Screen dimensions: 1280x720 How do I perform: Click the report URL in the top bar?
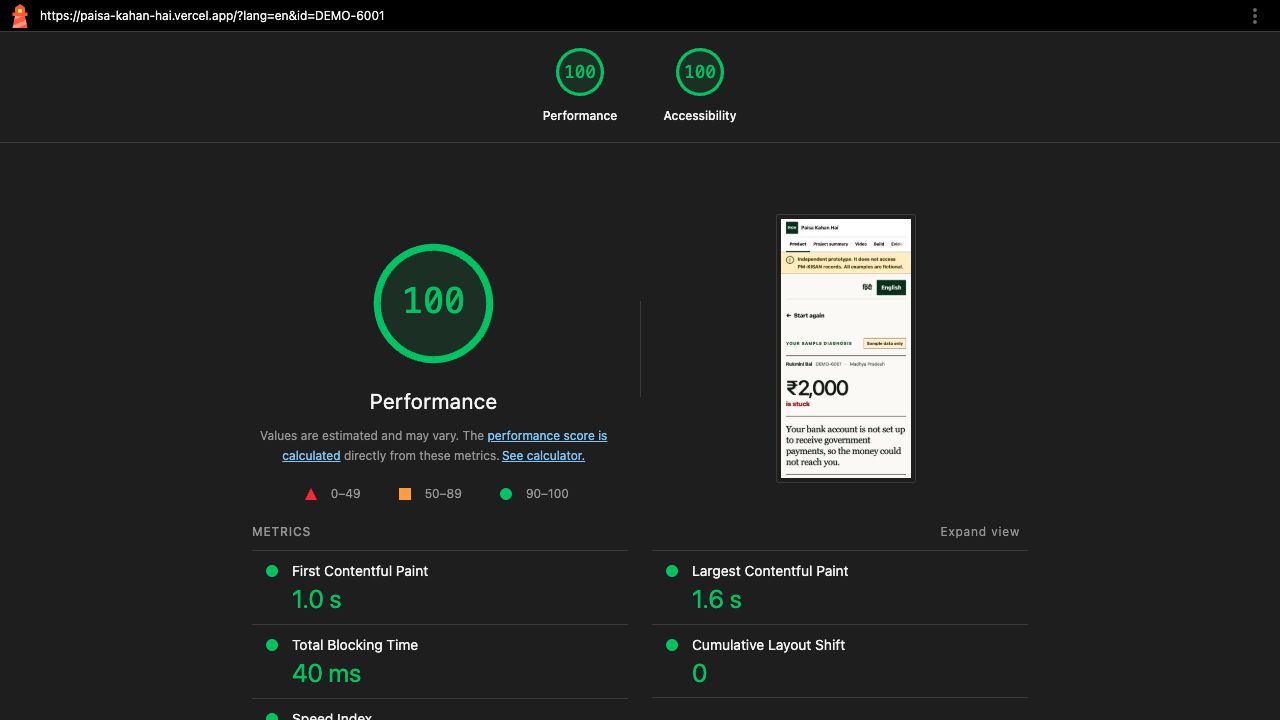(212, 16)
